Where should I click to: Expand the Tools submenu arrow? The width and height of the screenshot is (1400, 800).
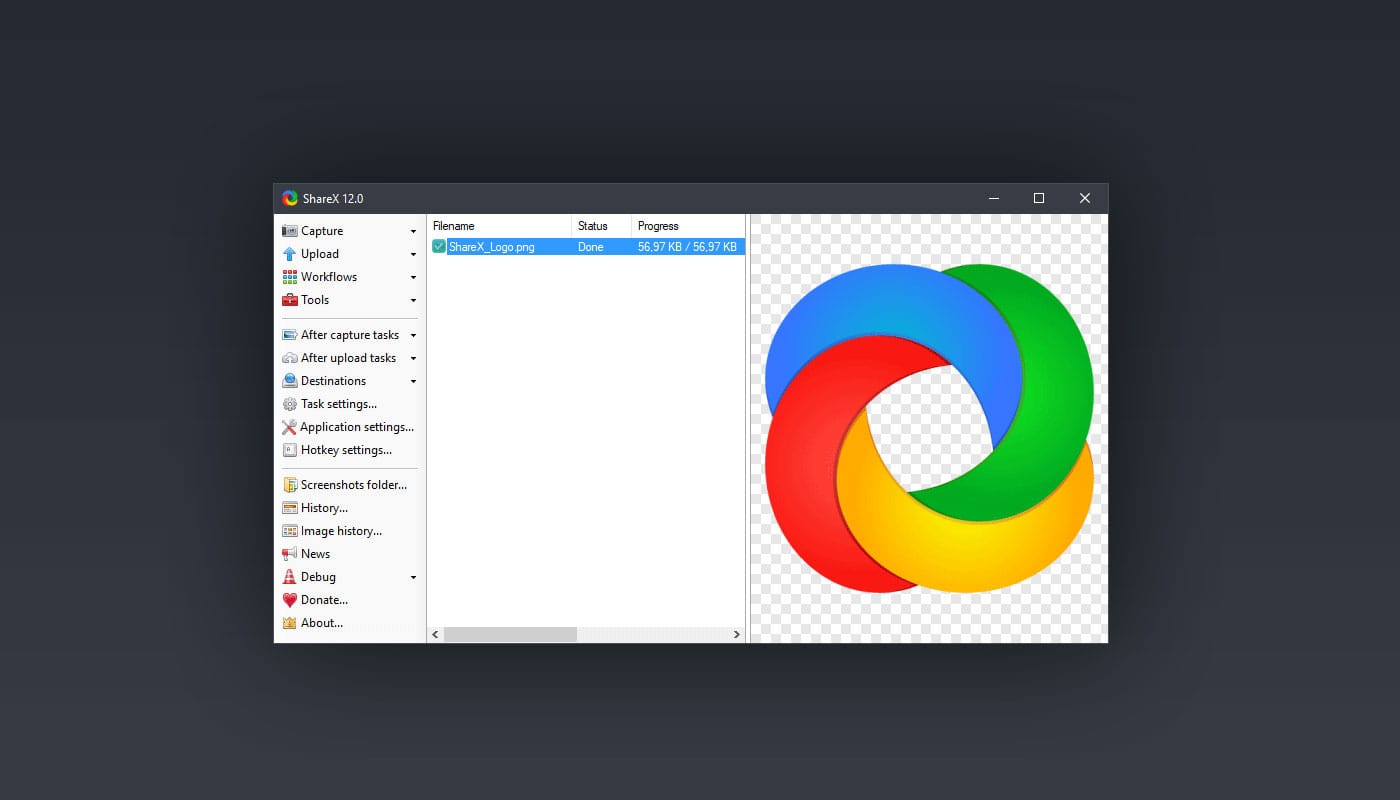pyautogui.click(x=413, y=301)
